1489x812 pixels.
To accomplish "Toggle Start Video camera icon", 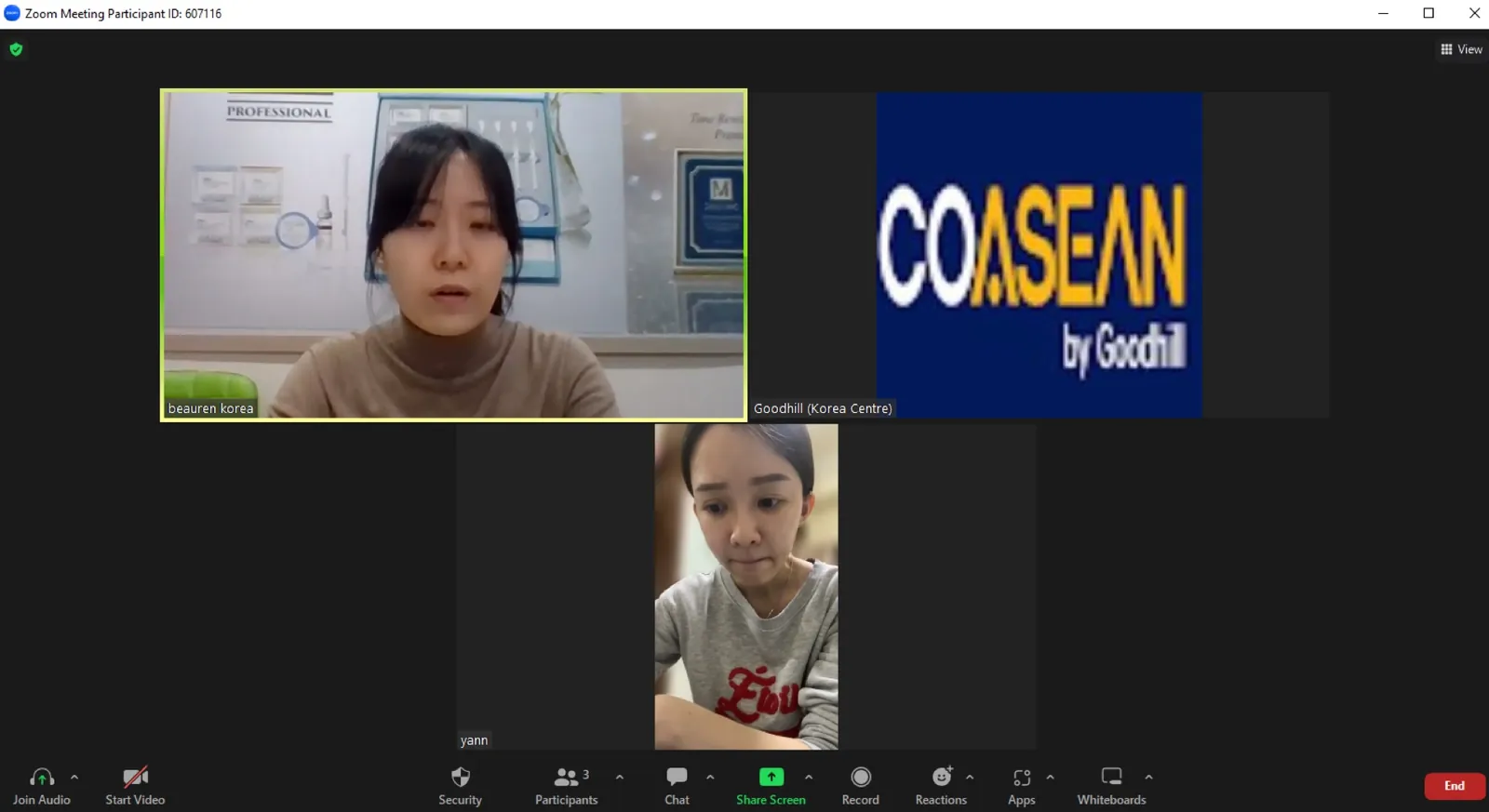I will pyautogui.click(x=136, y=777).
